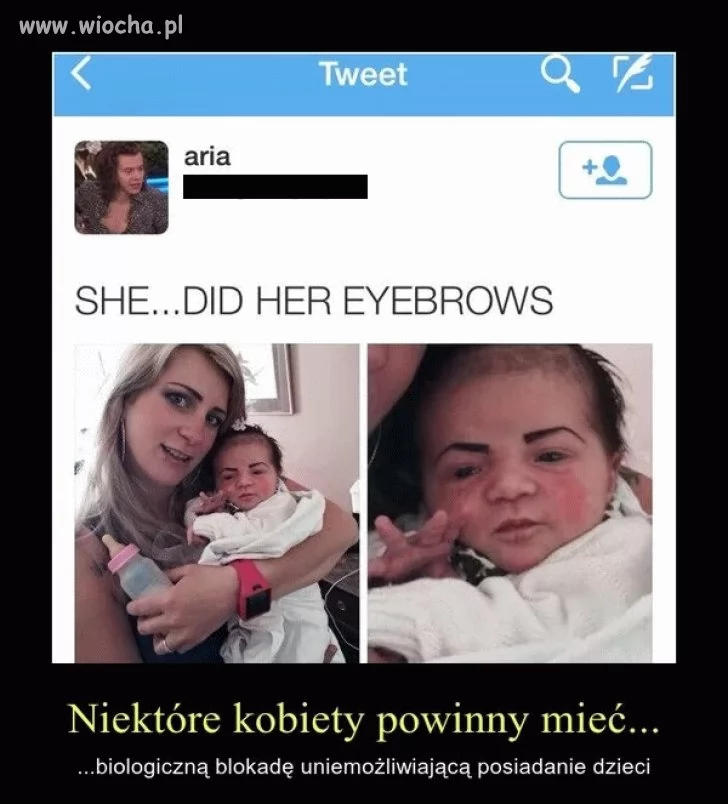The height and width of the screenshot is (804, 728).
Task: Compose a new tweet with the quill icon
Action: pyautogui.click(x=634, y=73)
